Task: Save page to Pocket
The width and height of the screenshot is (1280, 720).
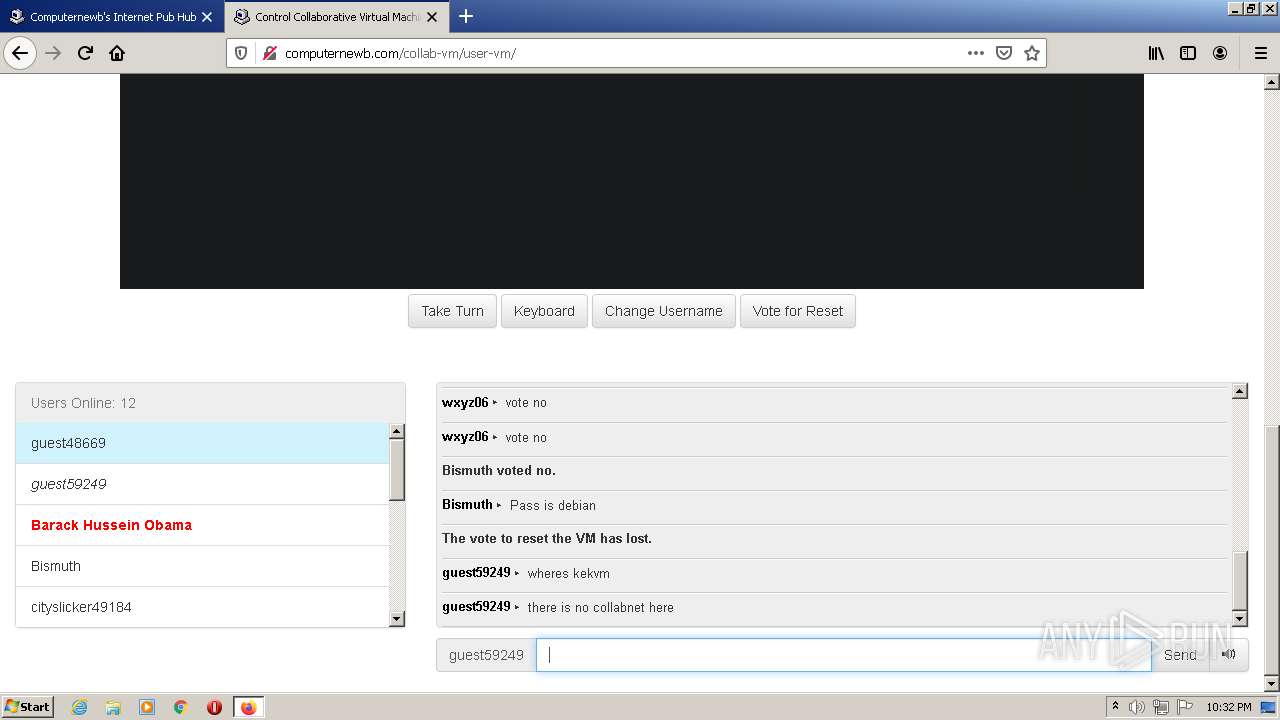Action: (x=1004, y=53)
